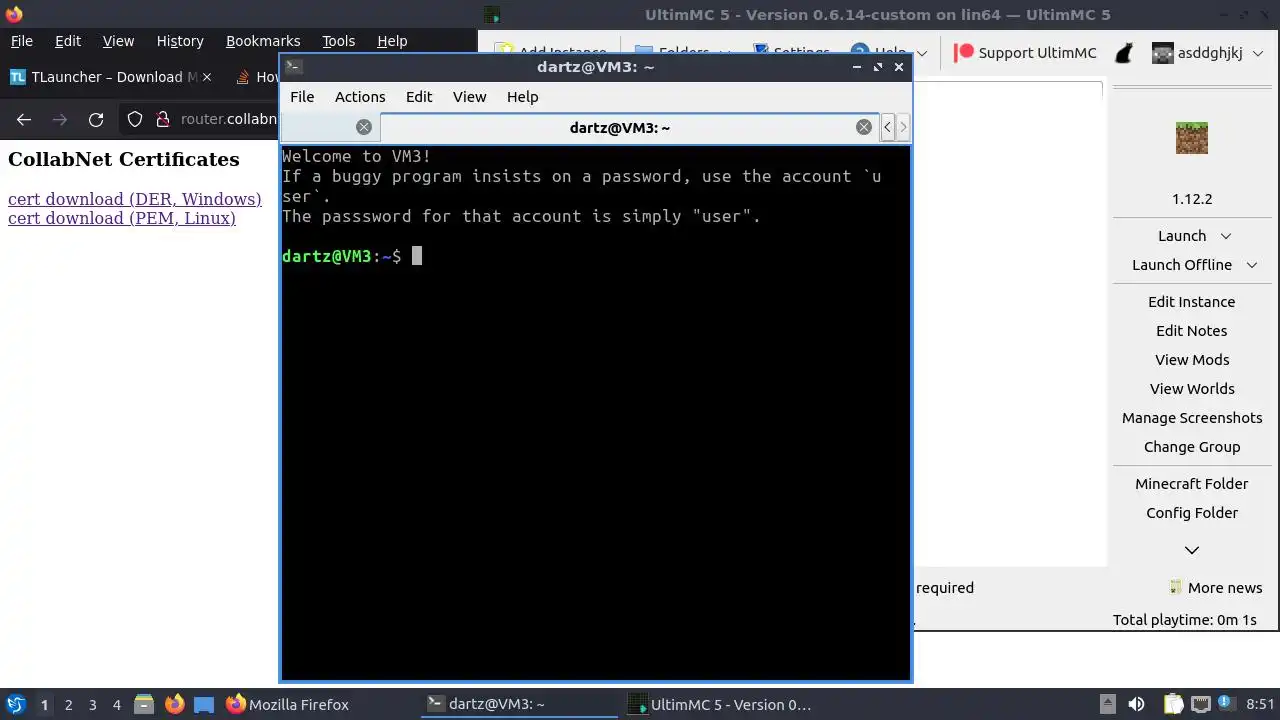The image size is (1280, 720).
Task: Click the shield tracking protection icon in Firefox
Action: point(135,119)
